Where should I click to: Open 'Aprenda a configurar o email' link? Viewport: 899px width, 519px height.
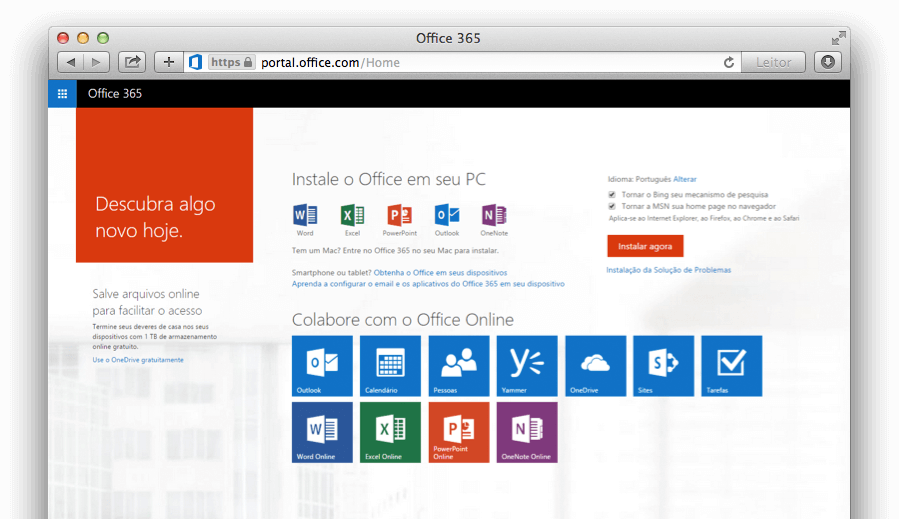coord(428,283)
